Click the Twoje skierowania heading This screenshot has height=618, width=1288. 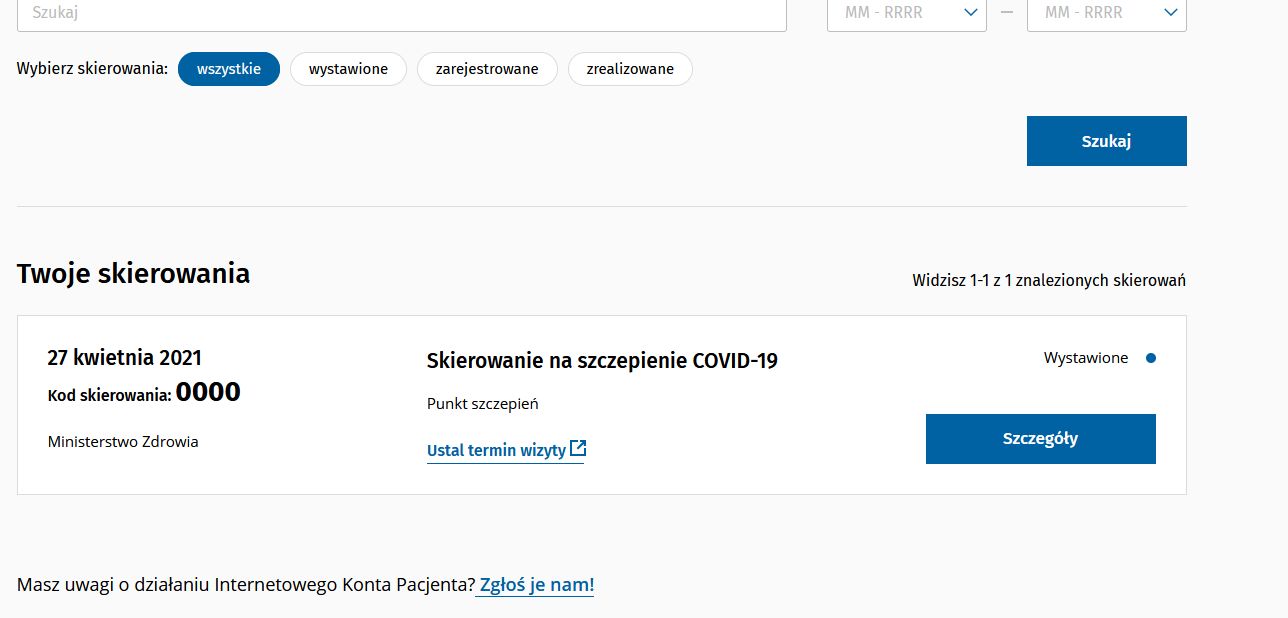point(133,274)
